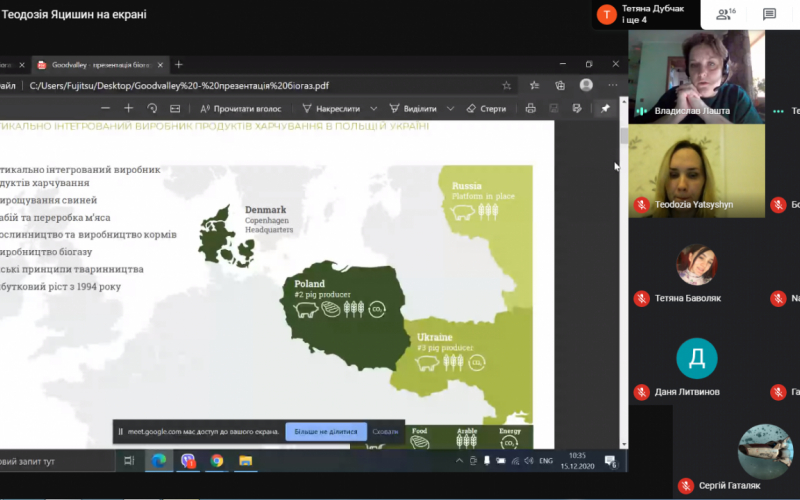Image resolution: width=800 pixels, height=500 pixels.
Task: Click the save icon in PDF toolbar
Action: click(x=554, y=108)
